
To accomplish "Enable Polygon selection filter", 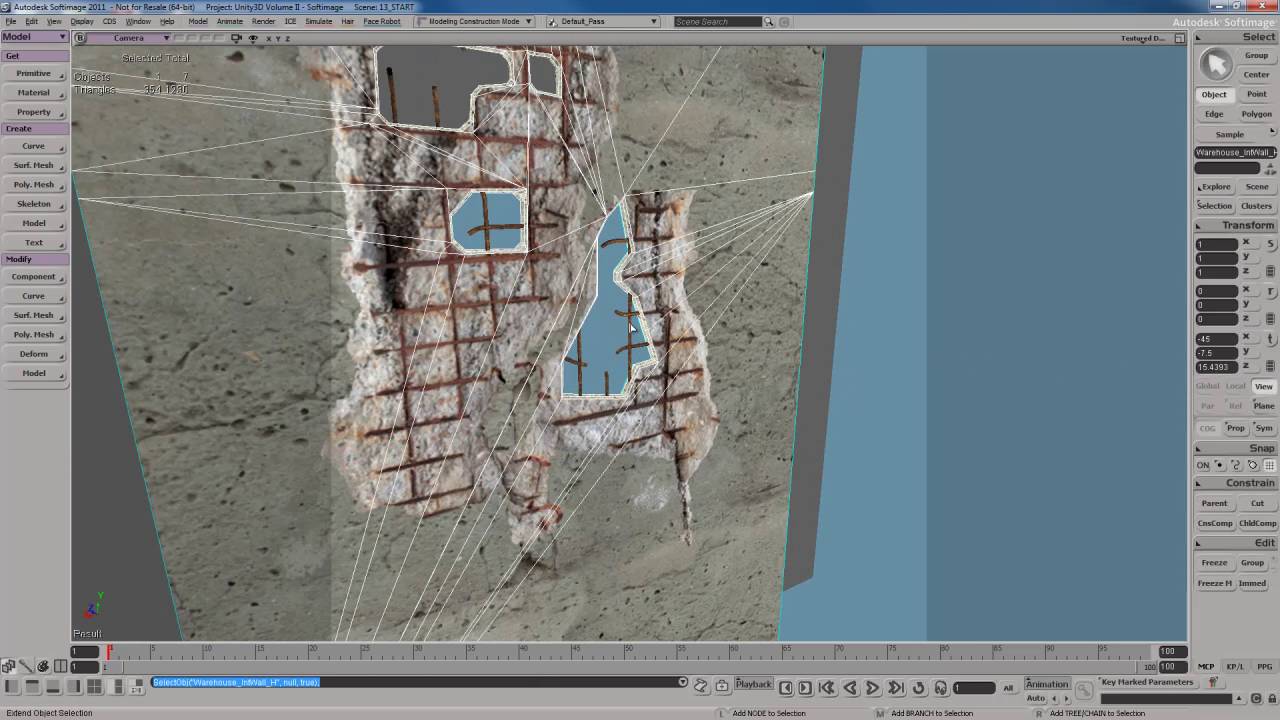I will point(1256,114).
